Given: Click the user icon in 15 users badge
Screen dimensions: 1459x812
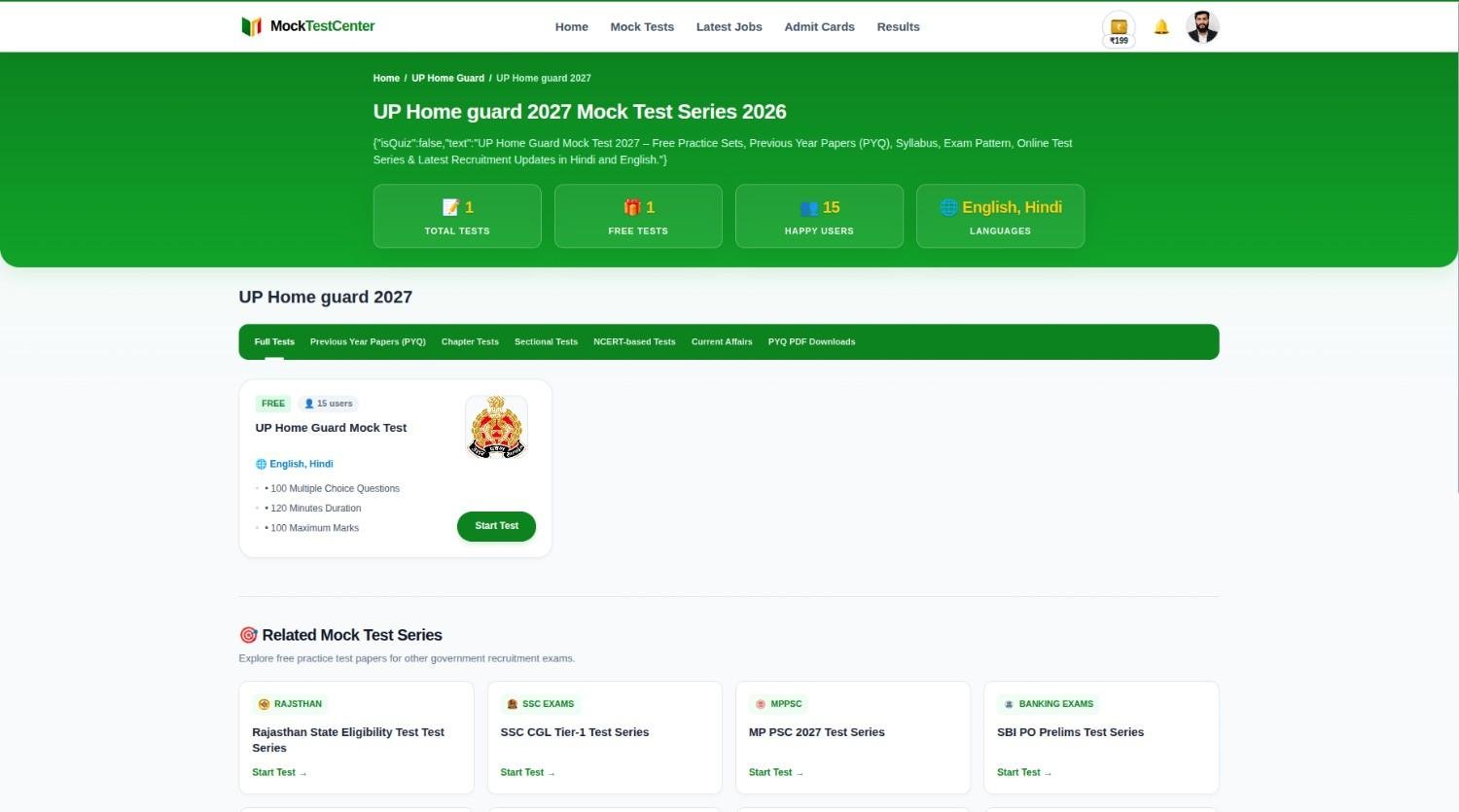Looking at the screenshot, I should click(309, 404).
